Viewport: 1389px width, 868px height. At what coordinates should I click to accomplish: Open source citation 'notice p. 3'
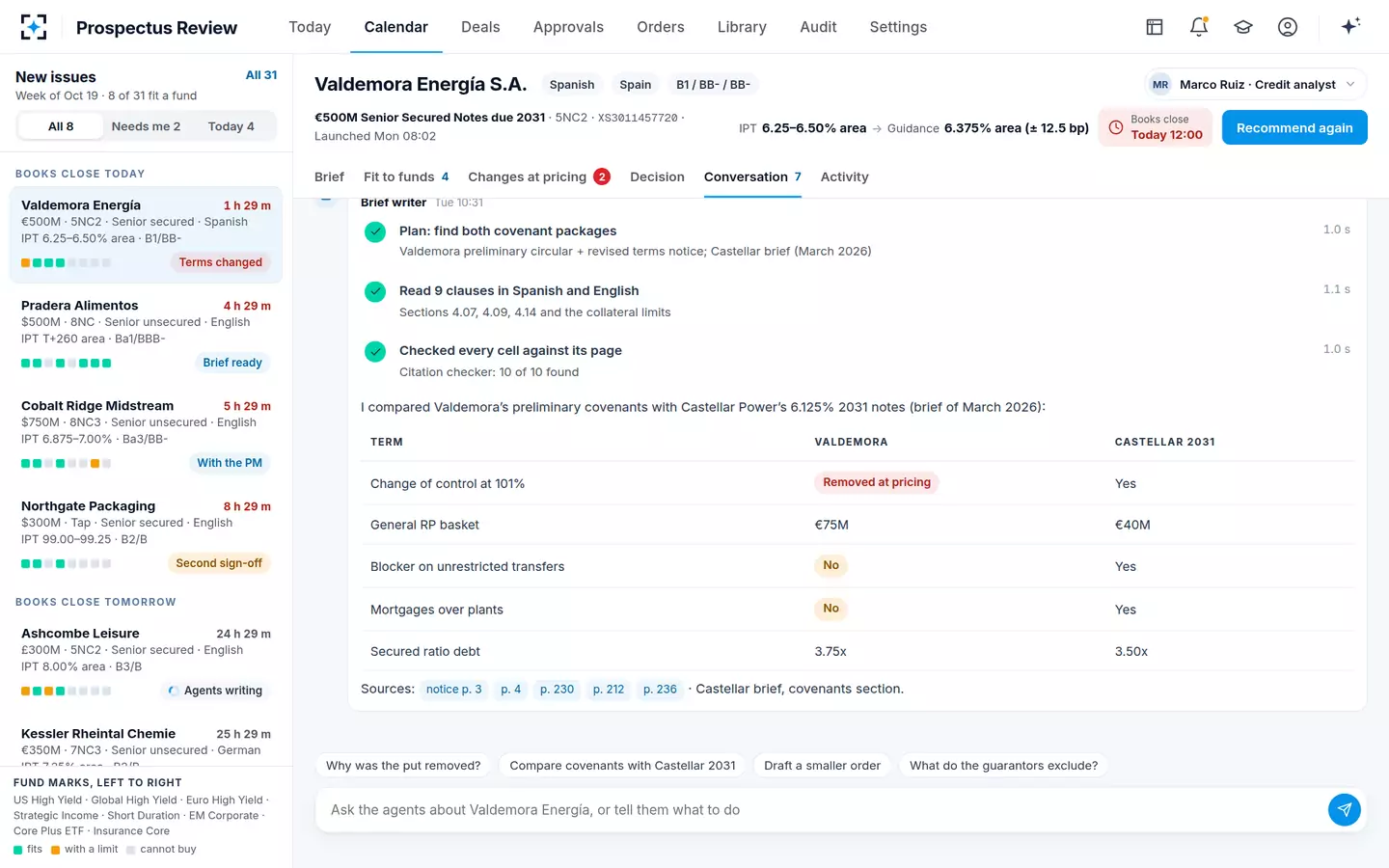(x=453, y=690)
